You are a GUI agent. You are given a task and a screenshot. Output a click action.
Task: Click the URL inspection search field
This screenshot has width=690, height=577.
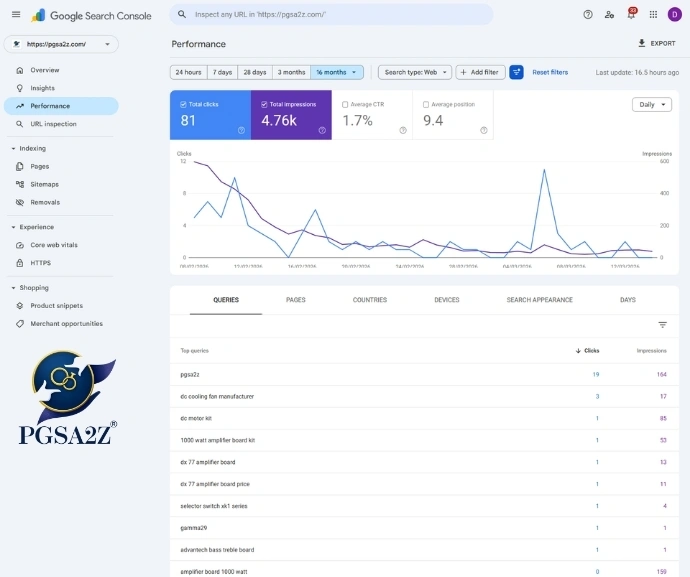coord(330,15)
